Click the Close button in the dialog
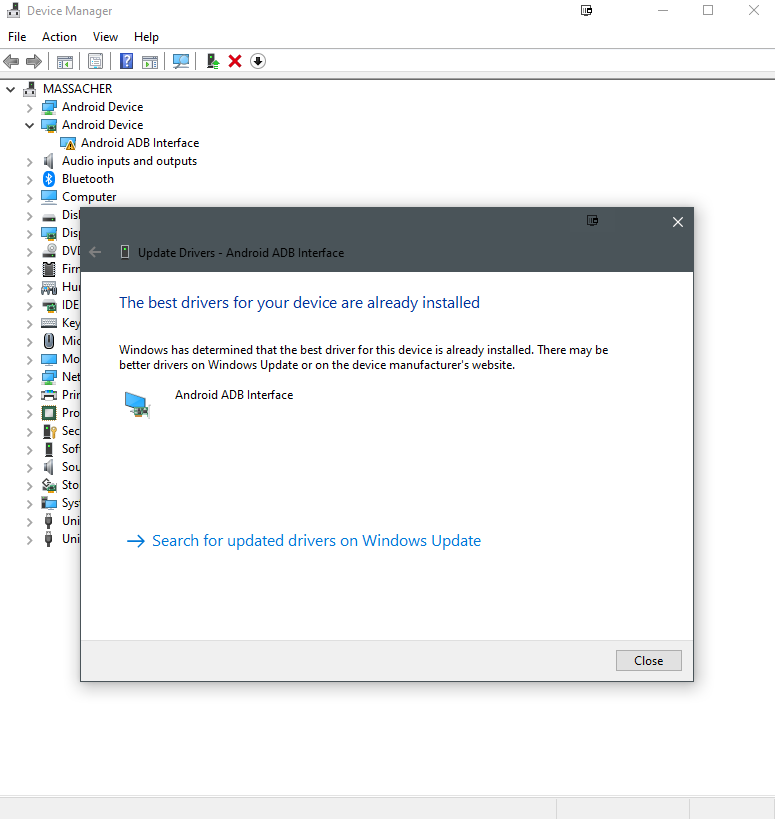 tap(649, 660)
